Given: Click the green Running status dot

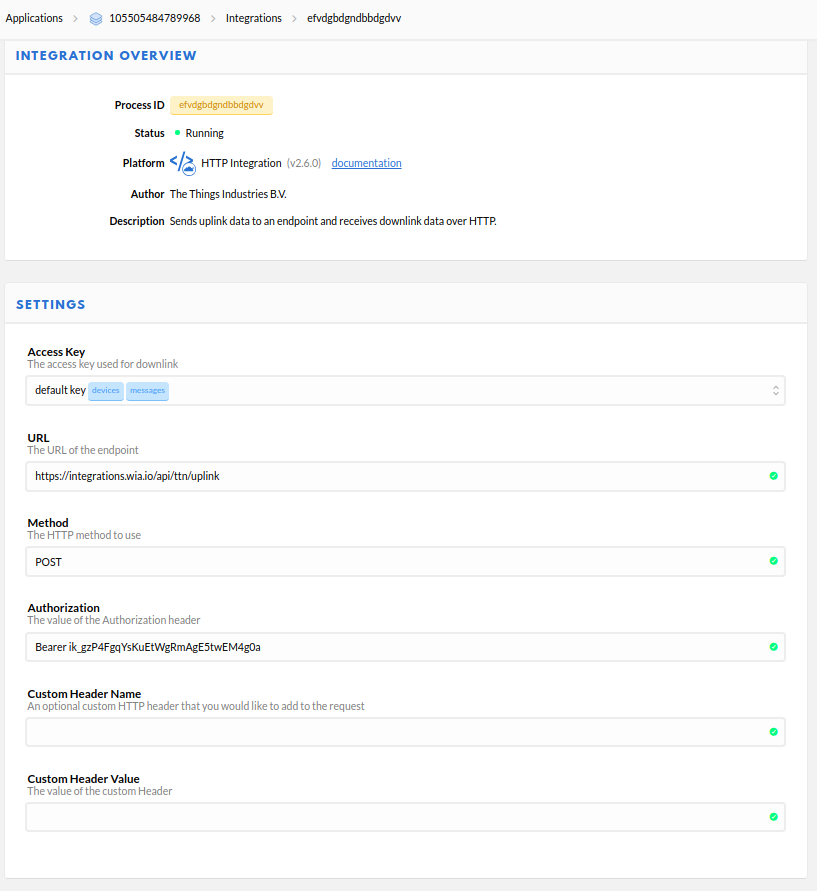Looking at the screenshot, I should 177,133.
